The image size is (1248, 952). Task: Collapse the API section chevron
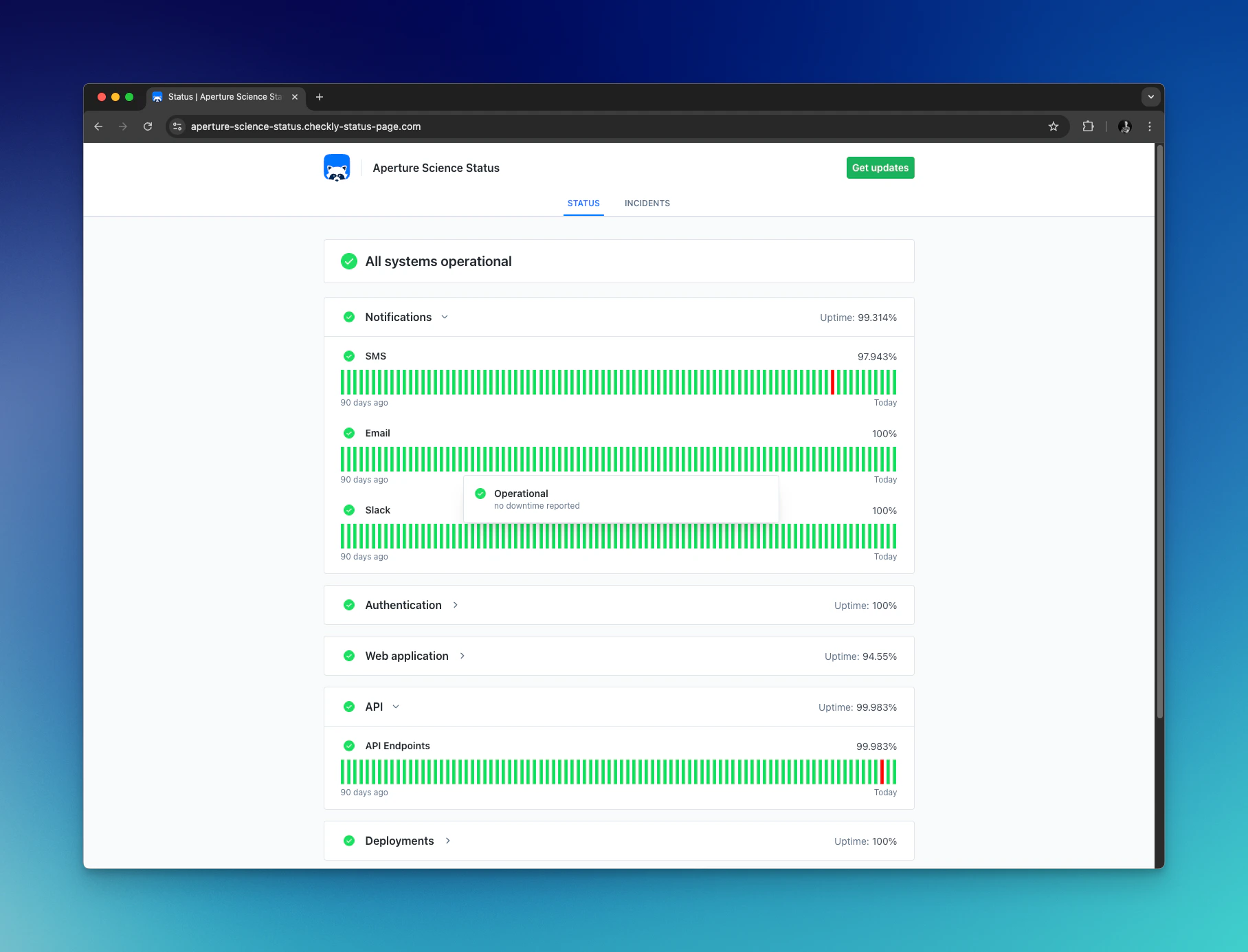395,707
